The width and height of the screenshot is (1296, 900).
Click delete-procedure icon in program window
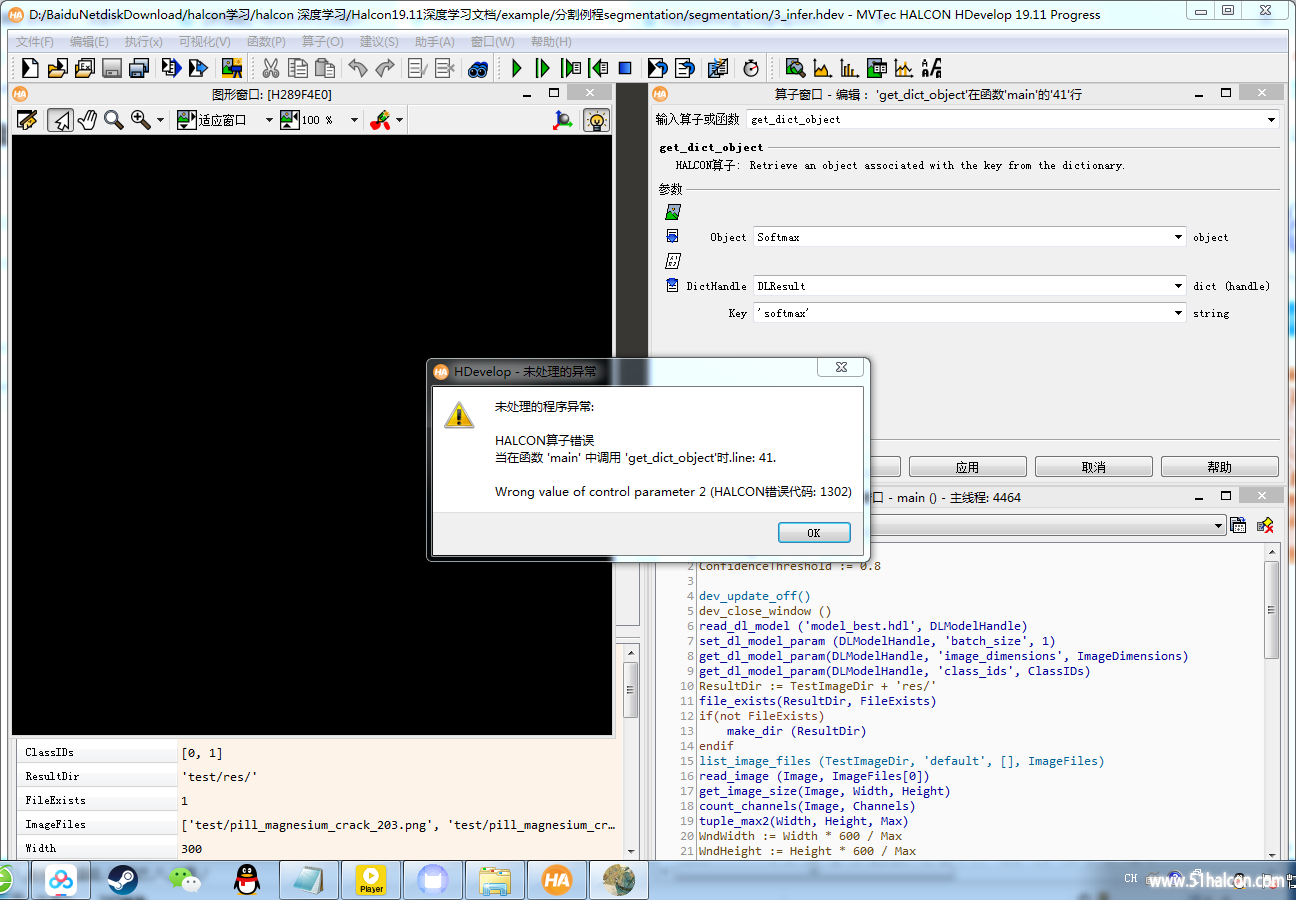pos(1265,525)
